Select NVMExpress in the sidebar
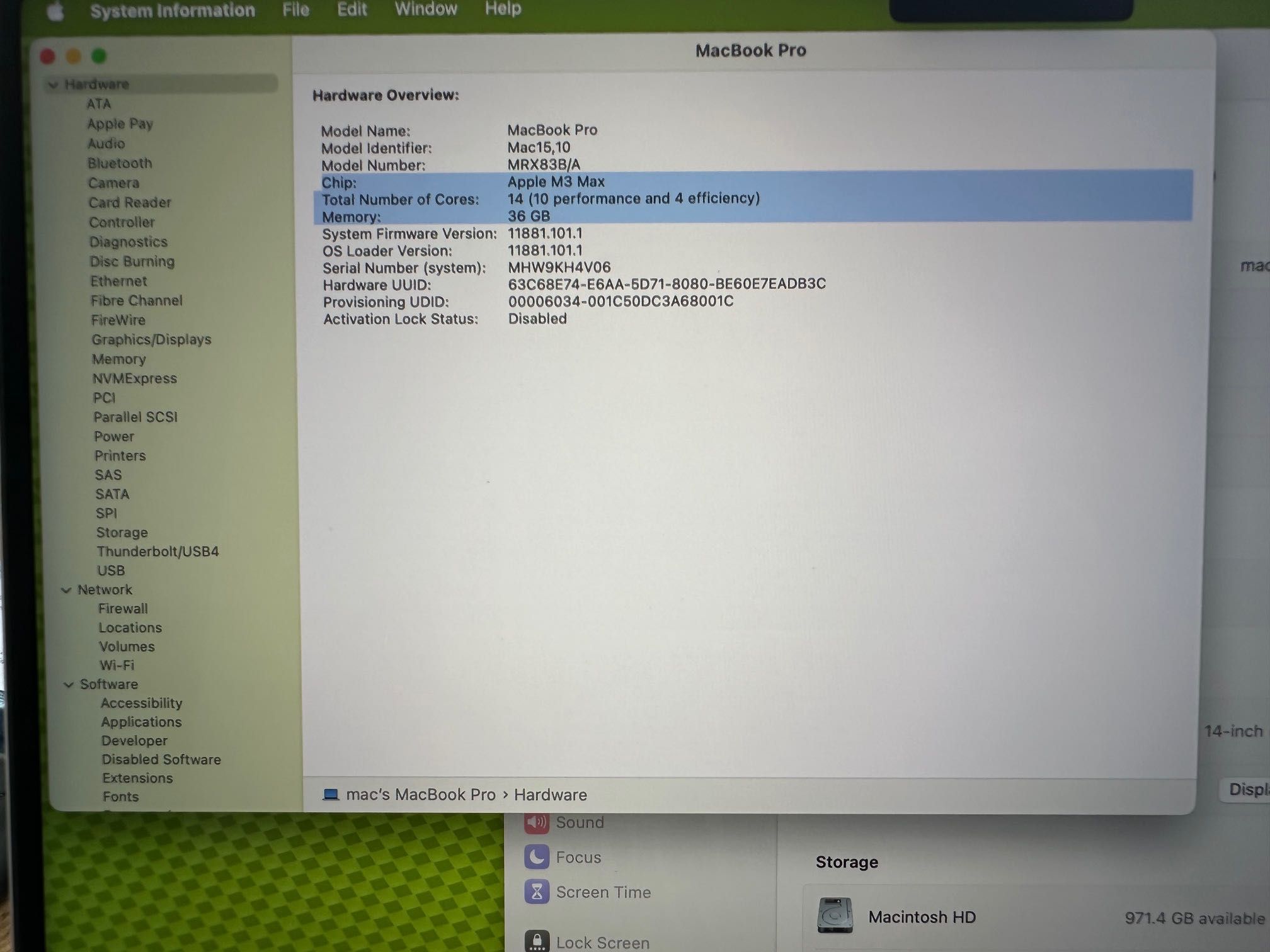Image resolution: width=1270 pixels, height=952 pixels. (x=135, y=378)
